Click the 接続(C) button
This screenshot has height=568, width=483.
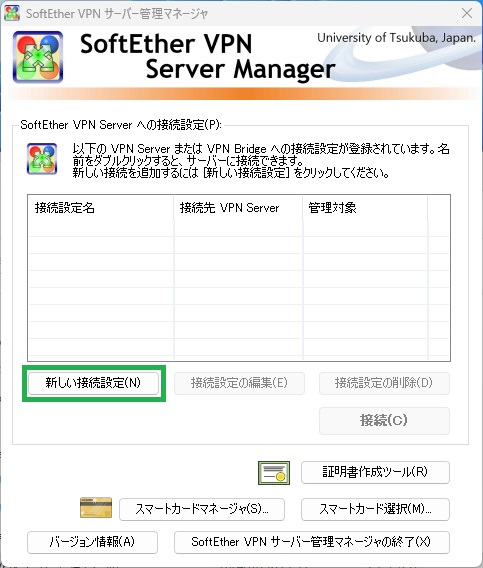[x=384, y=421]
